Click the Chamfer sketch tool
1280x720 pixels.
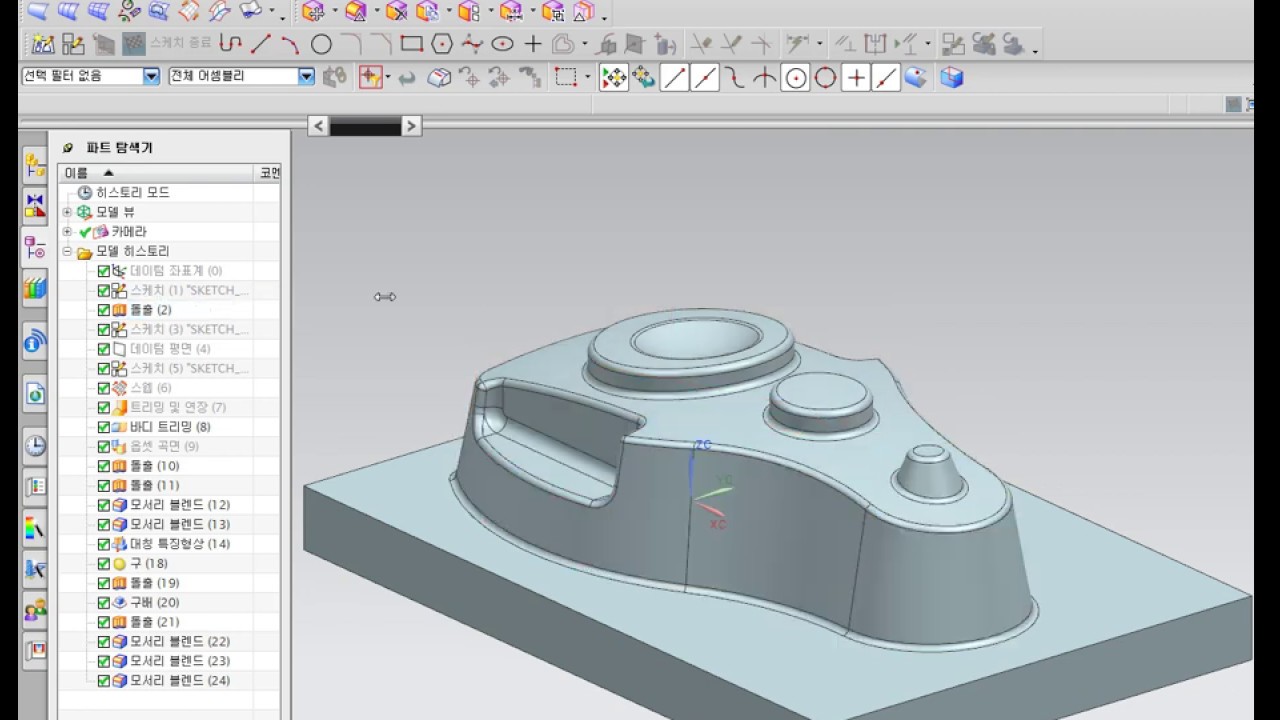click(x=381, y=44)
